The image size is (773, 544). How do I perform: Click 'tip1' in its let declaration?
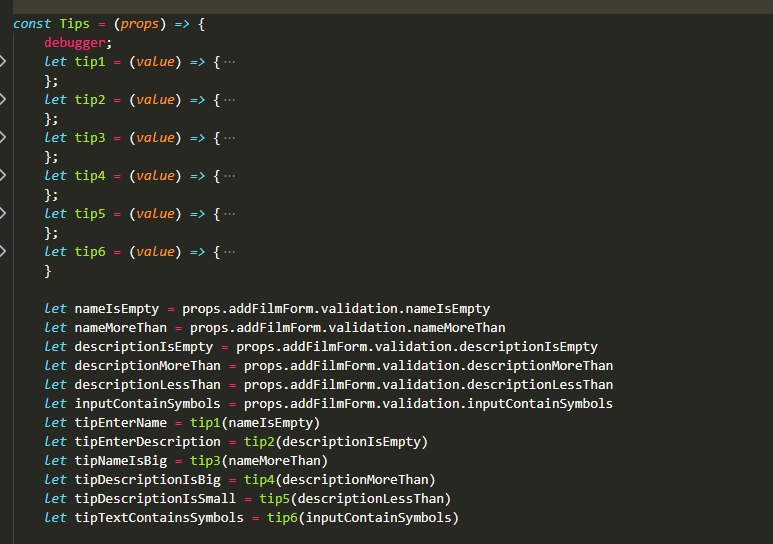(90, 62)
